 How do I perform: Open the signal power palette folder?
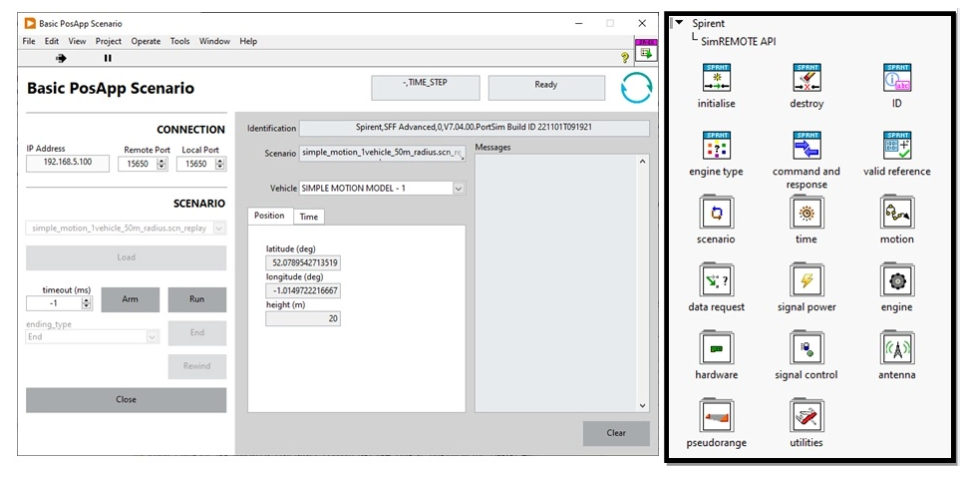point(807,280)
